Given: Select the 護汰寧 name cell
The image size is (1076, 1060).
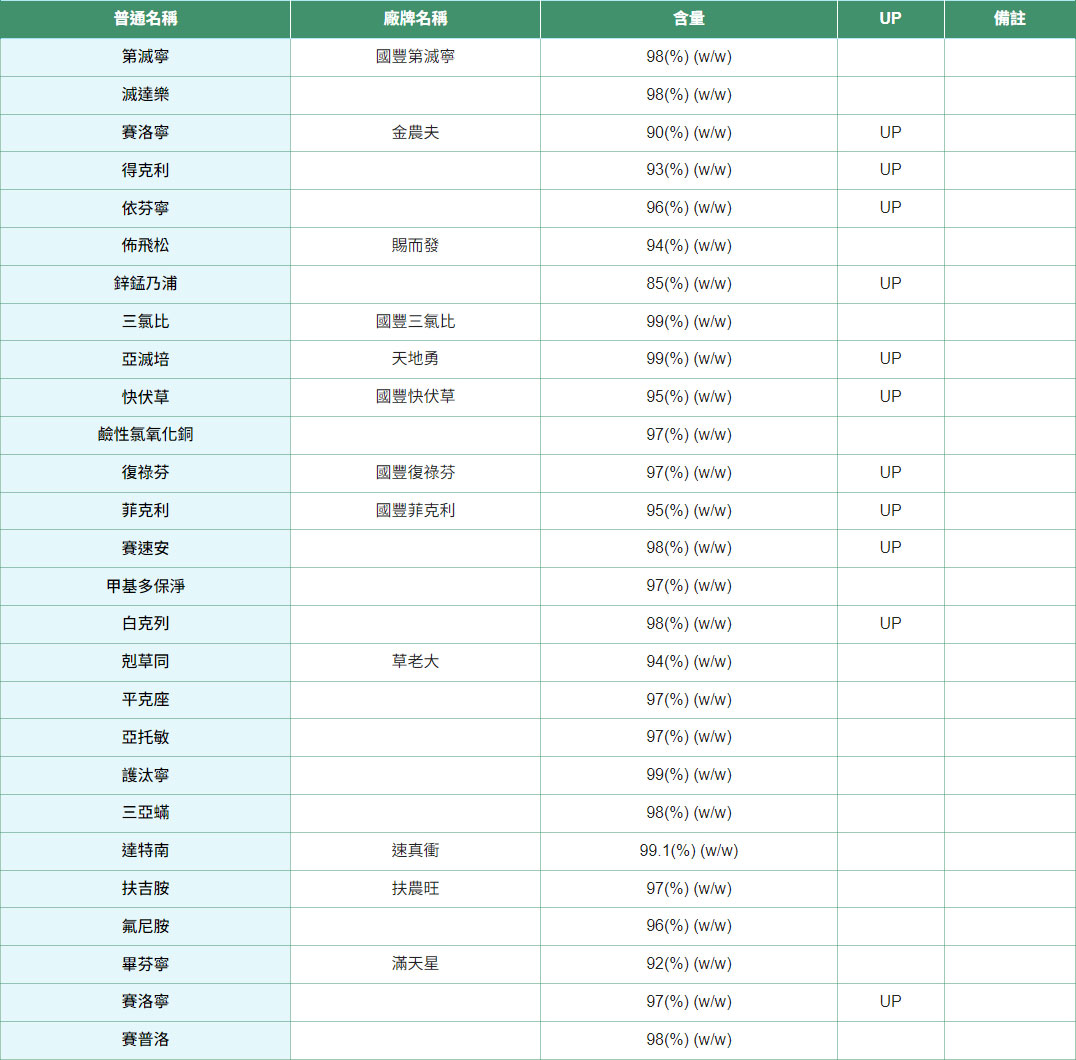Looking at the screenshot, I should pyautogui.click(x=145, y=775).
